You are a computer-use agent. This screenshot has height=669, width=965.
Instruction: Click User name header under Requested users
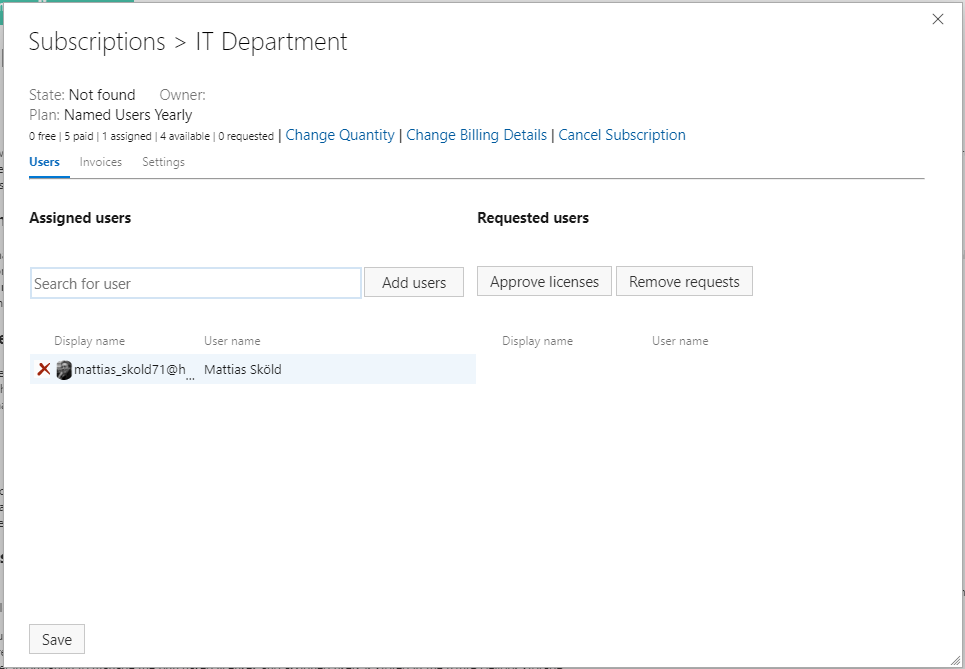coord(680,341)
